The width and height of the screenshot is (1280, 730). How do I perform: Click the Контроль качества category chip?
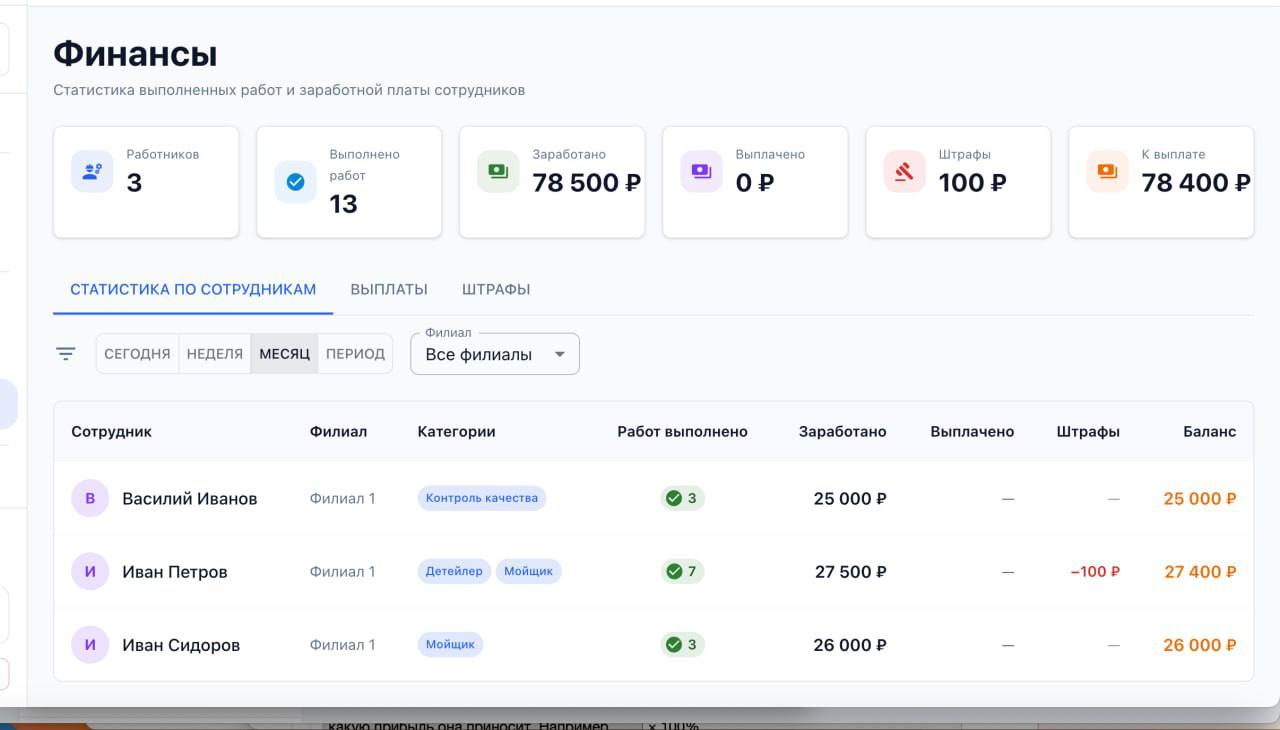(482, 498)
